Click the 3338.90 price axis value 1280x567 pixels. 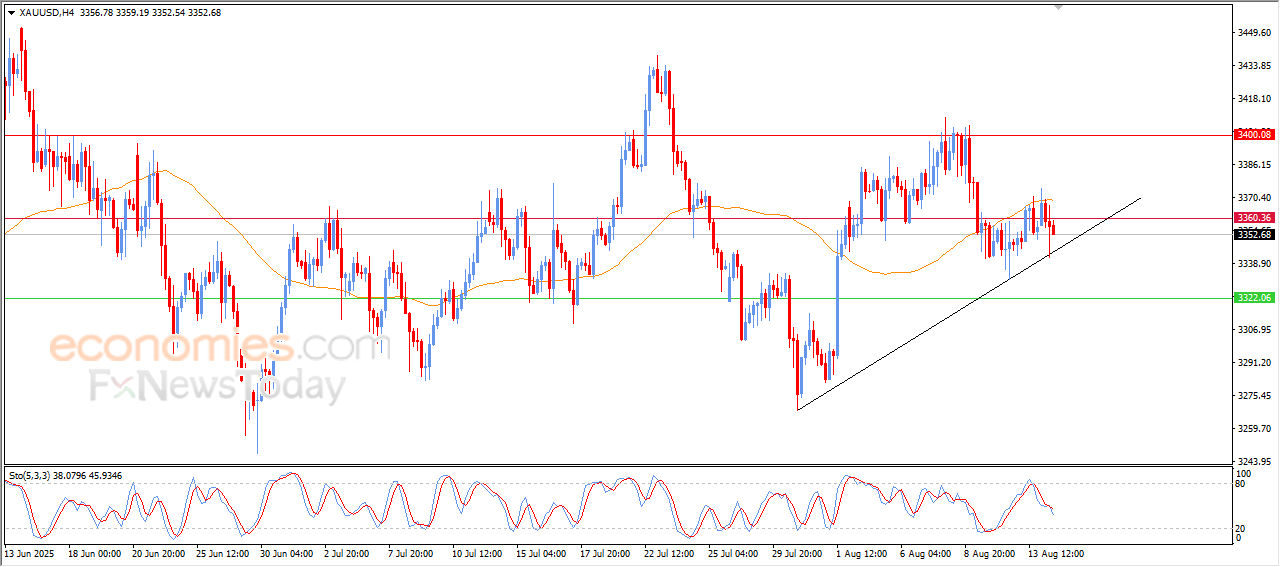(x=1254, y=264)
